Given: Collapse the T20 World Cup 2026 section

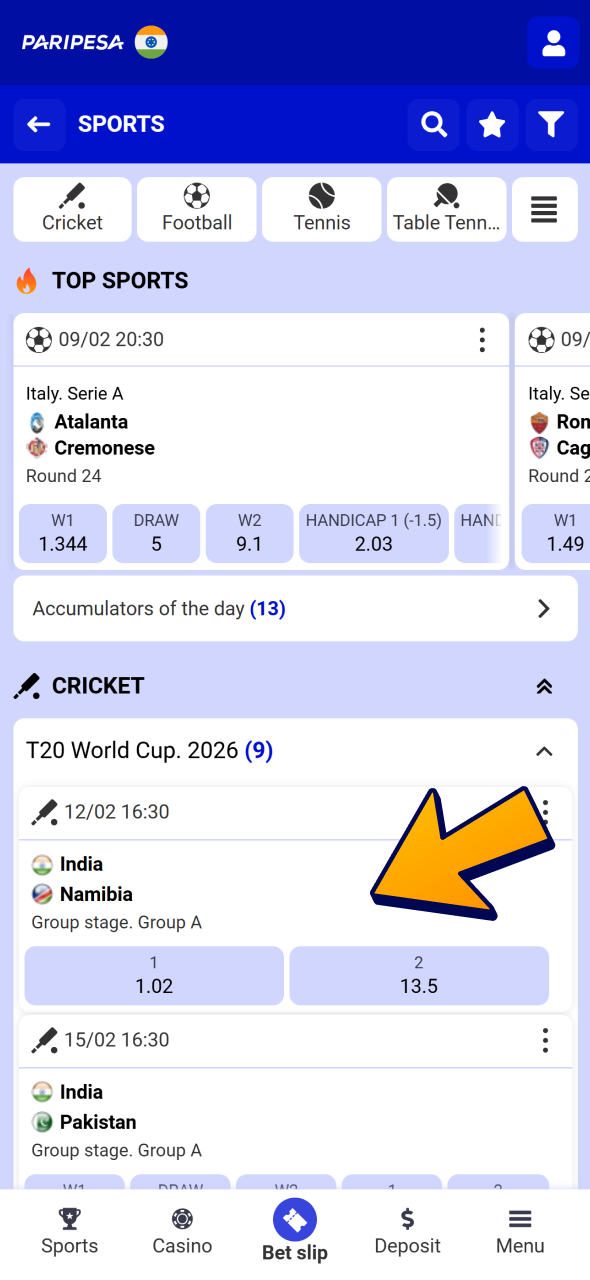Looking at the screenshot, I should 544,750.
